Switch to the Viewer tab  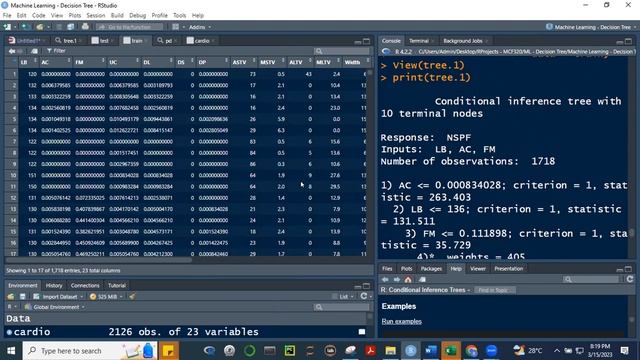(x=478, y=269)
